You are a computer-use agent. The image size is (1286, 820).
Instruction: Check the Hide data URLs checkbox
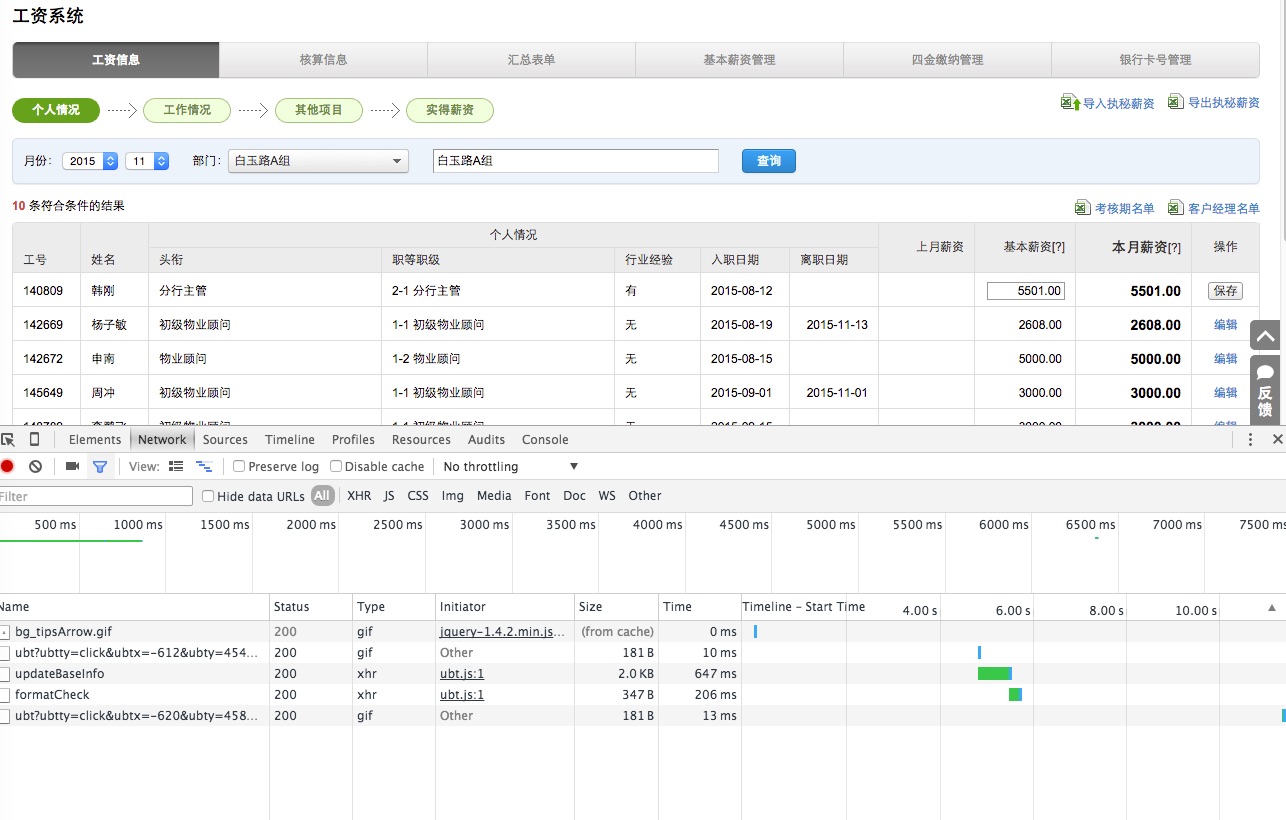click(208, 496)
